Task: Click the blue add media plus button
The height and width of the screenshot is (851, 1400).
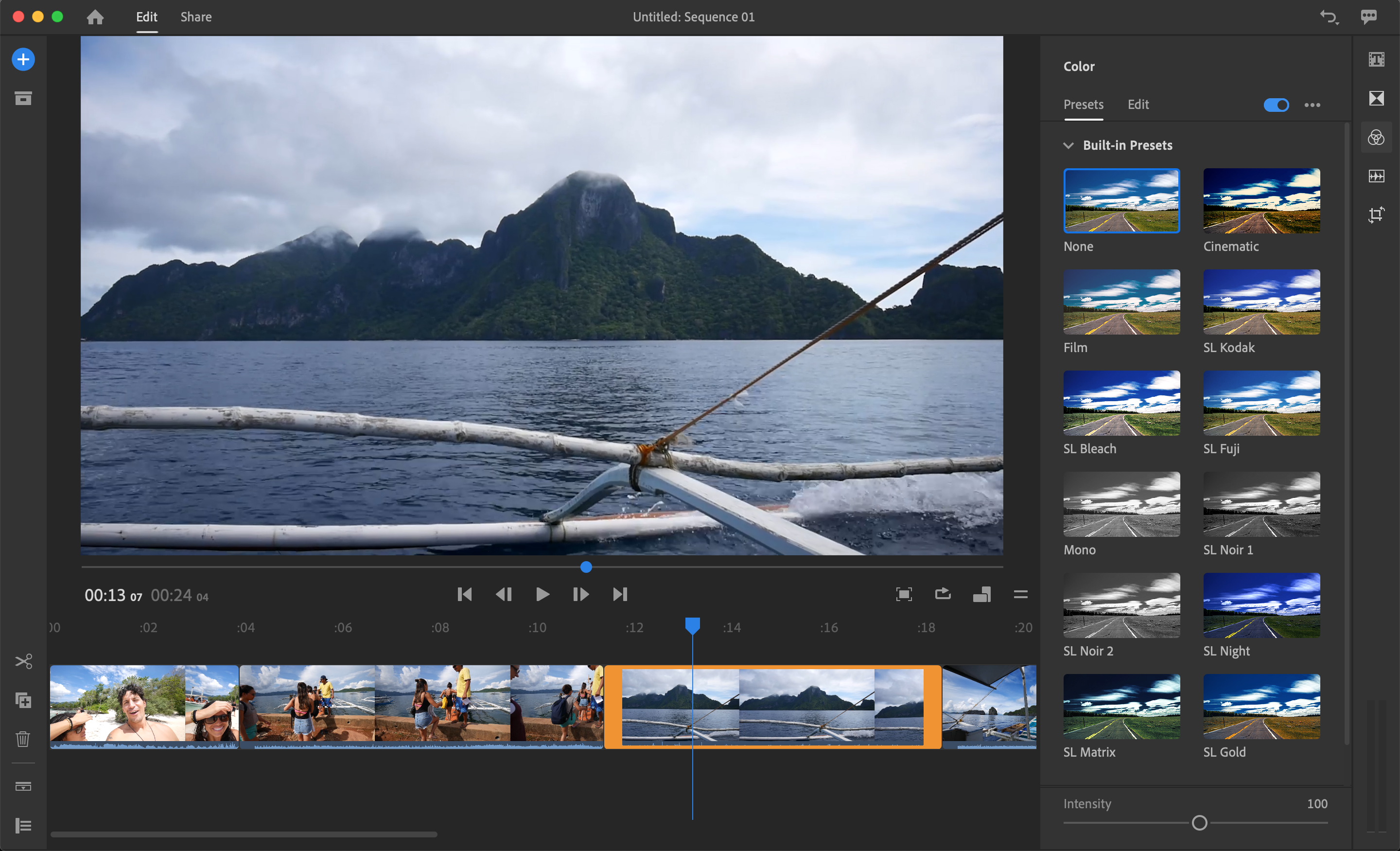Action: click(23, 59)
